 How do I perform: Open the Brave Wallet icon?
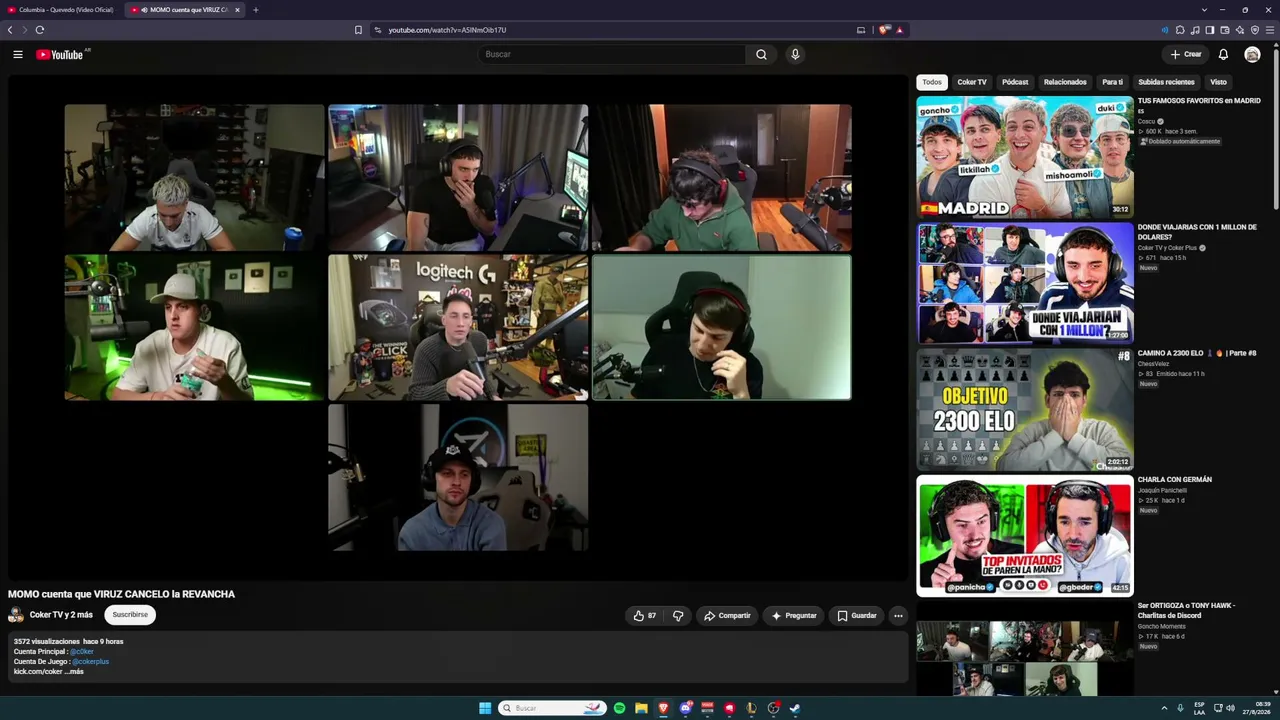[x=1225, y=30]
